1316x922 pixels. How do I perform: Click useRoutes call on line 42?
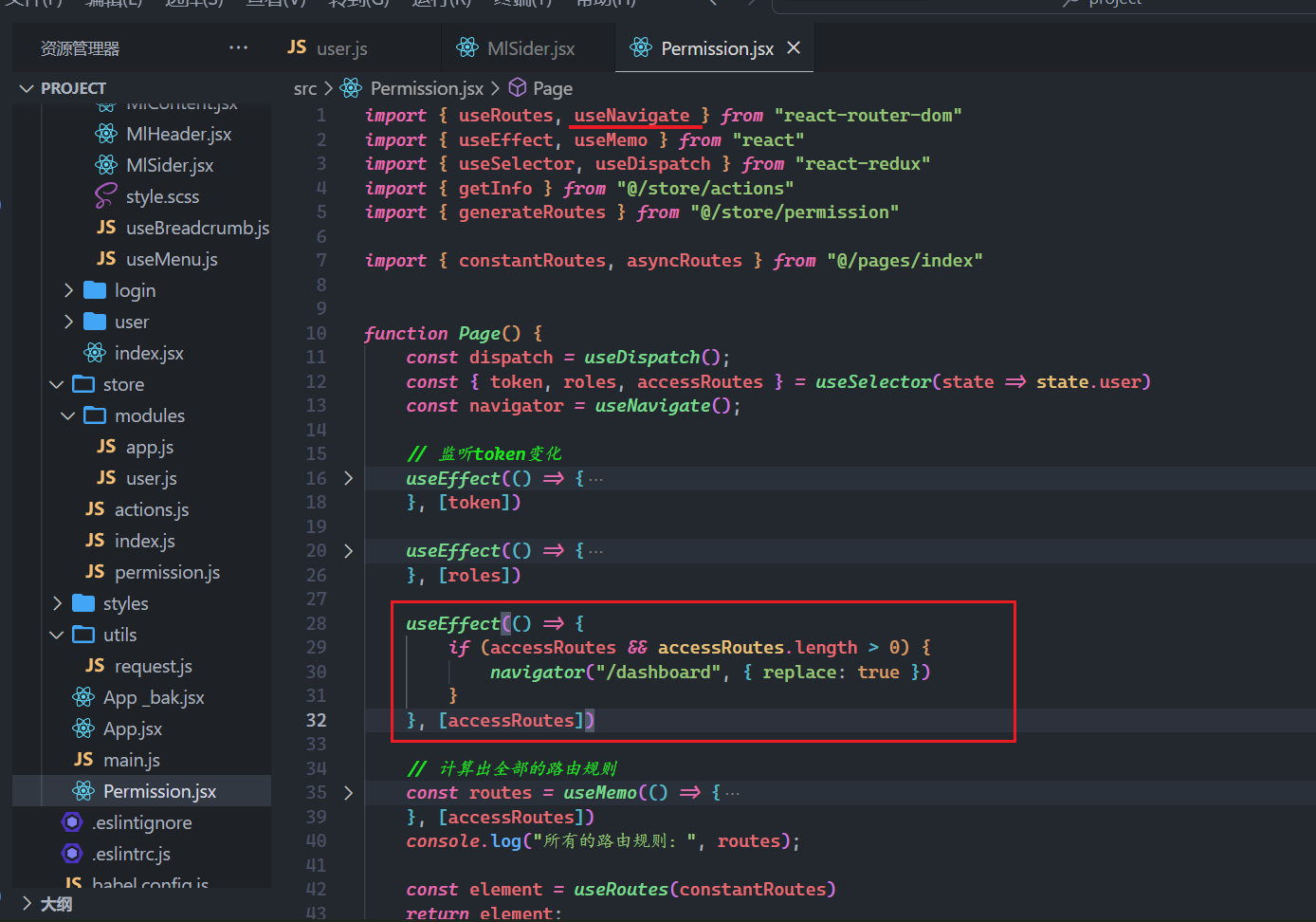(620, 890)
